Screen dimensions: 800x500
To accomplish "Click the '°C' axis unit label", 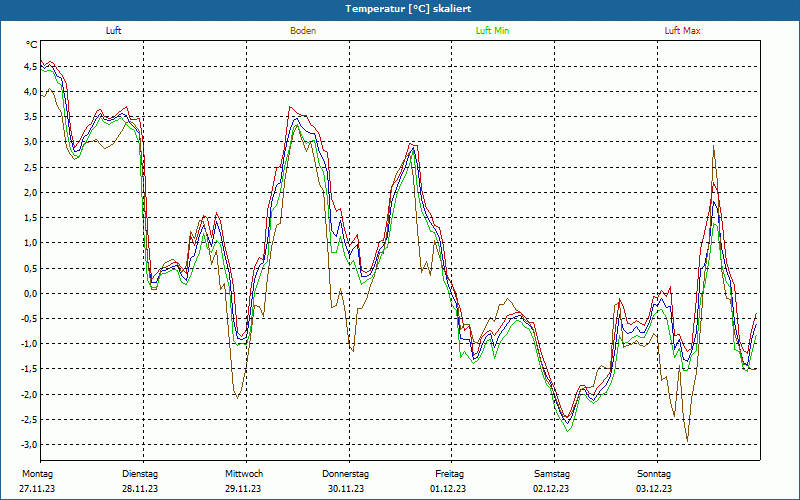I will (x=32, y=45).
